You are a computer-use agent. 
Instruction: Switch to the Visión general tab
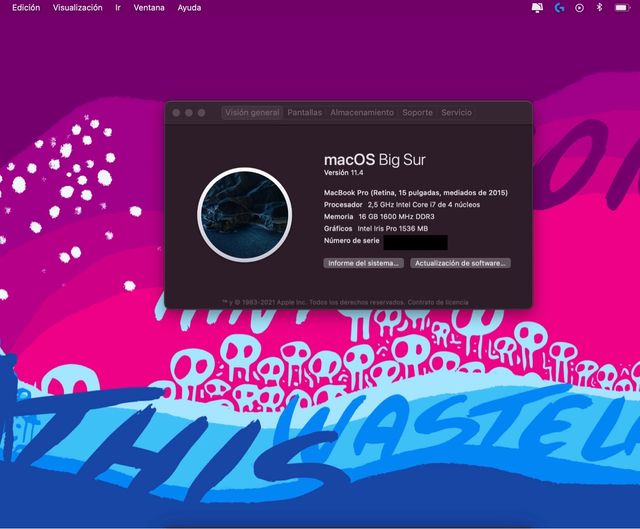tap(252, 113)
